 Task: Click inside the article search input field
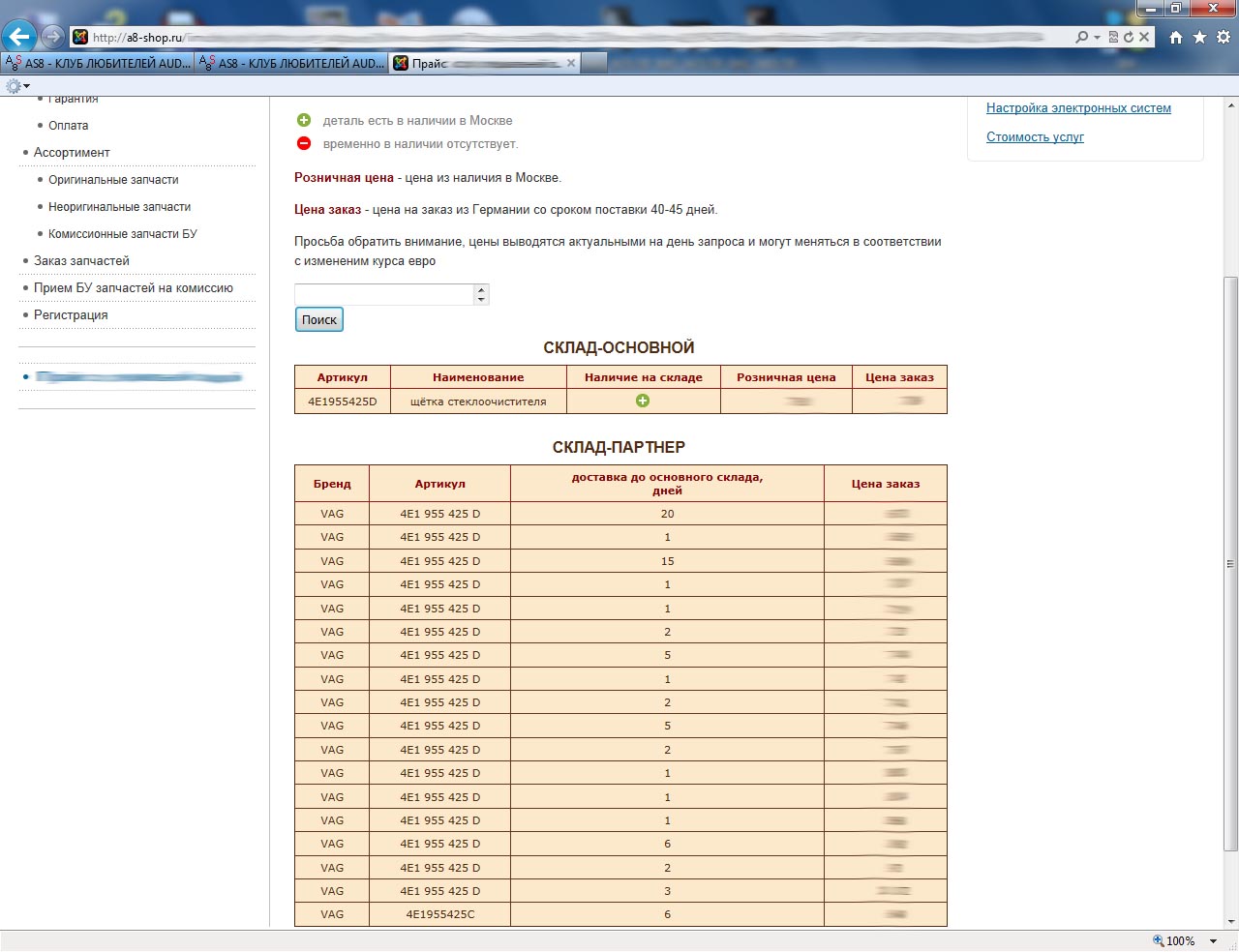(x=383, y=294)
